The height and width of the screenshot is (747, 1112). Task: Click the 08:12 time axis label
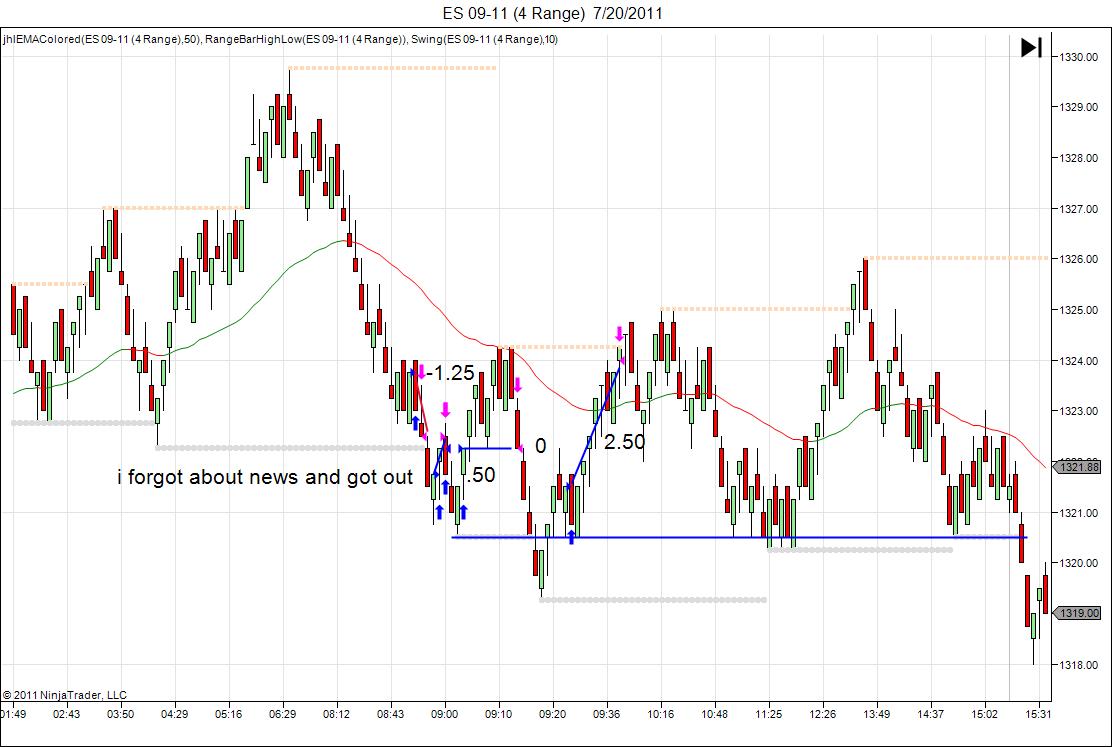point(336,714)
